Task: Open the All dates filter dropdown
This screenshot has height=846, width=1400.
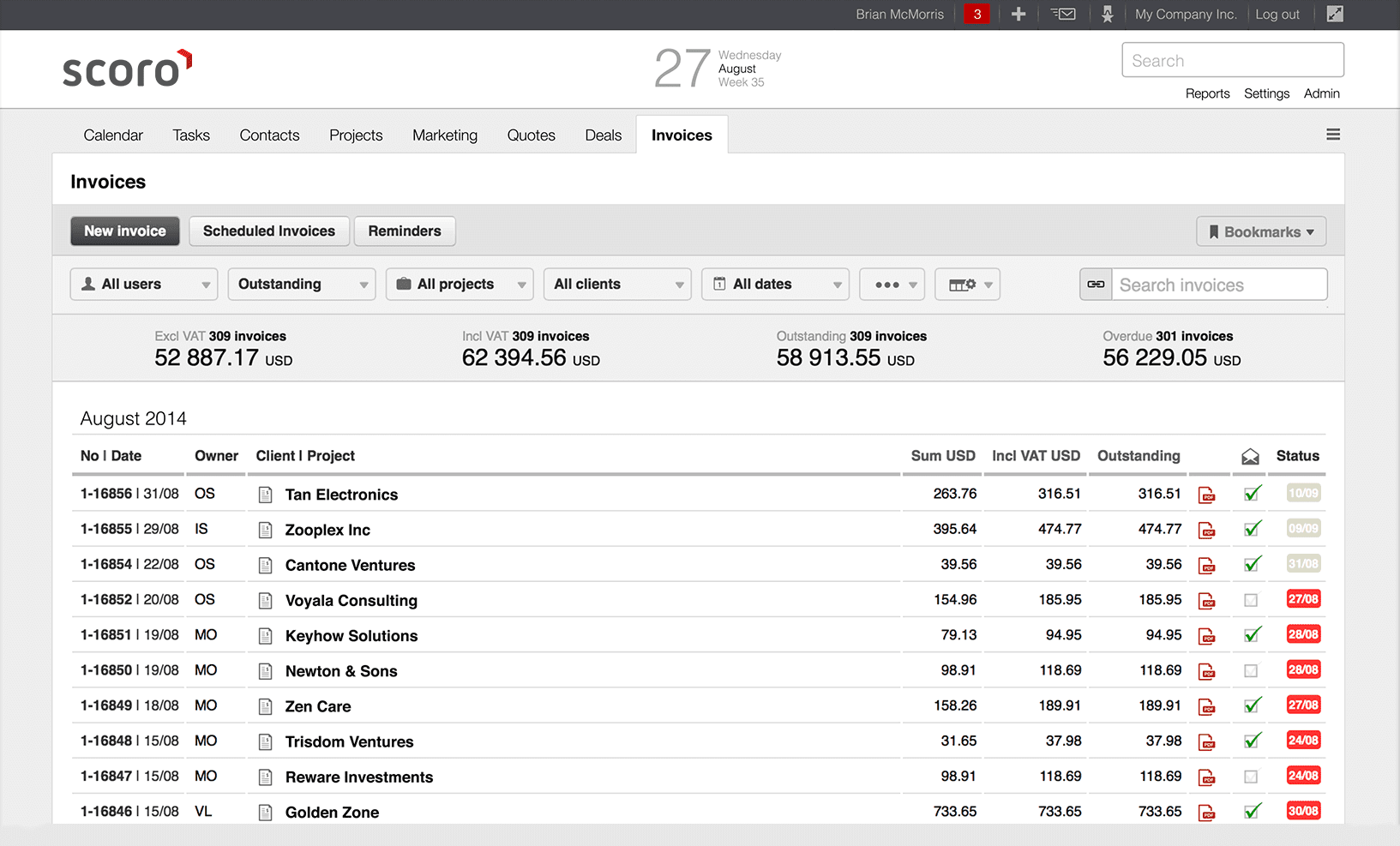Action: coord(775,285)
